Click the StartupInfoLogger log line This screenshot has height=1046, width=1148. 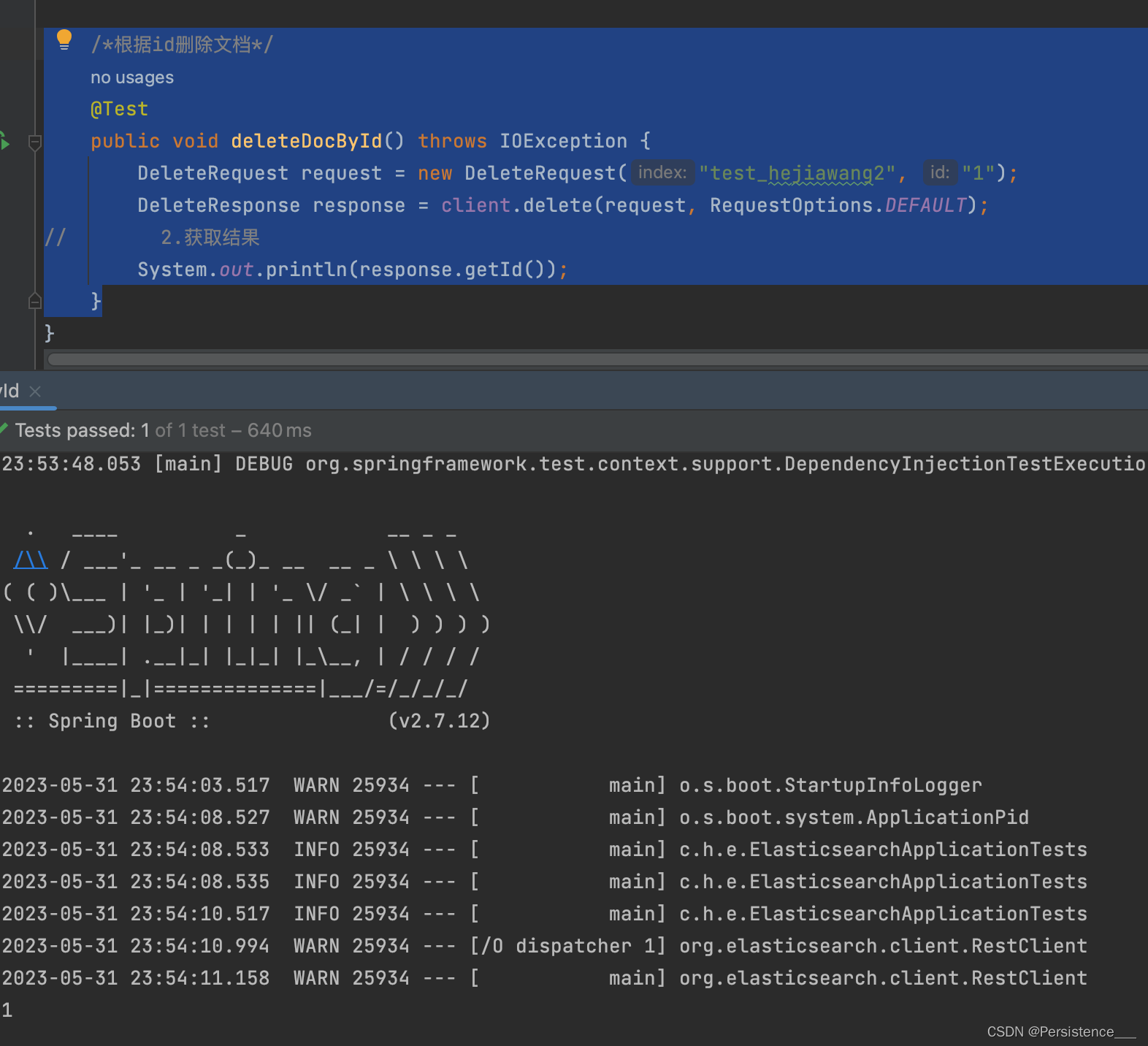coord(492,785)
